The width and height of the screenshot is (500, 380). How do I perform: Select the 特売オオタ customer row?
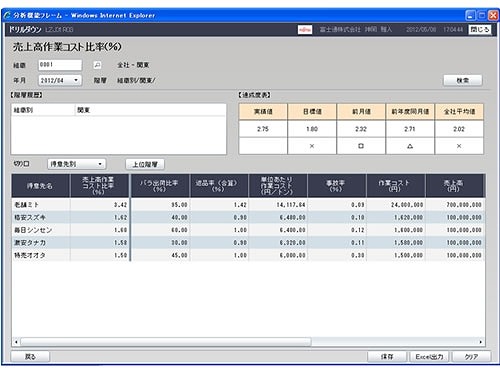[248, 255]
